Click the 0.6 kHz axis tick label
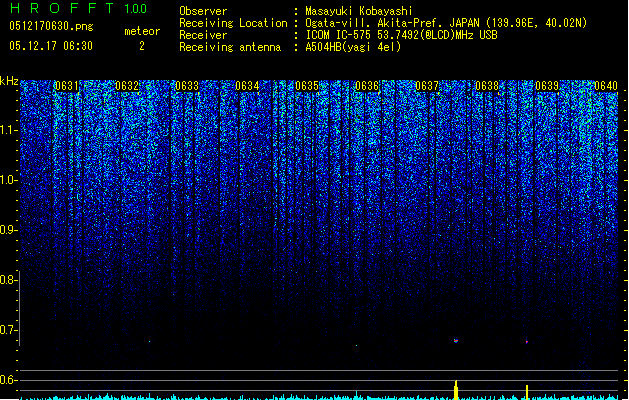Image resolution: width=629 pixels, height=400 pixels. pyautogui.click(x=8, y=380)
